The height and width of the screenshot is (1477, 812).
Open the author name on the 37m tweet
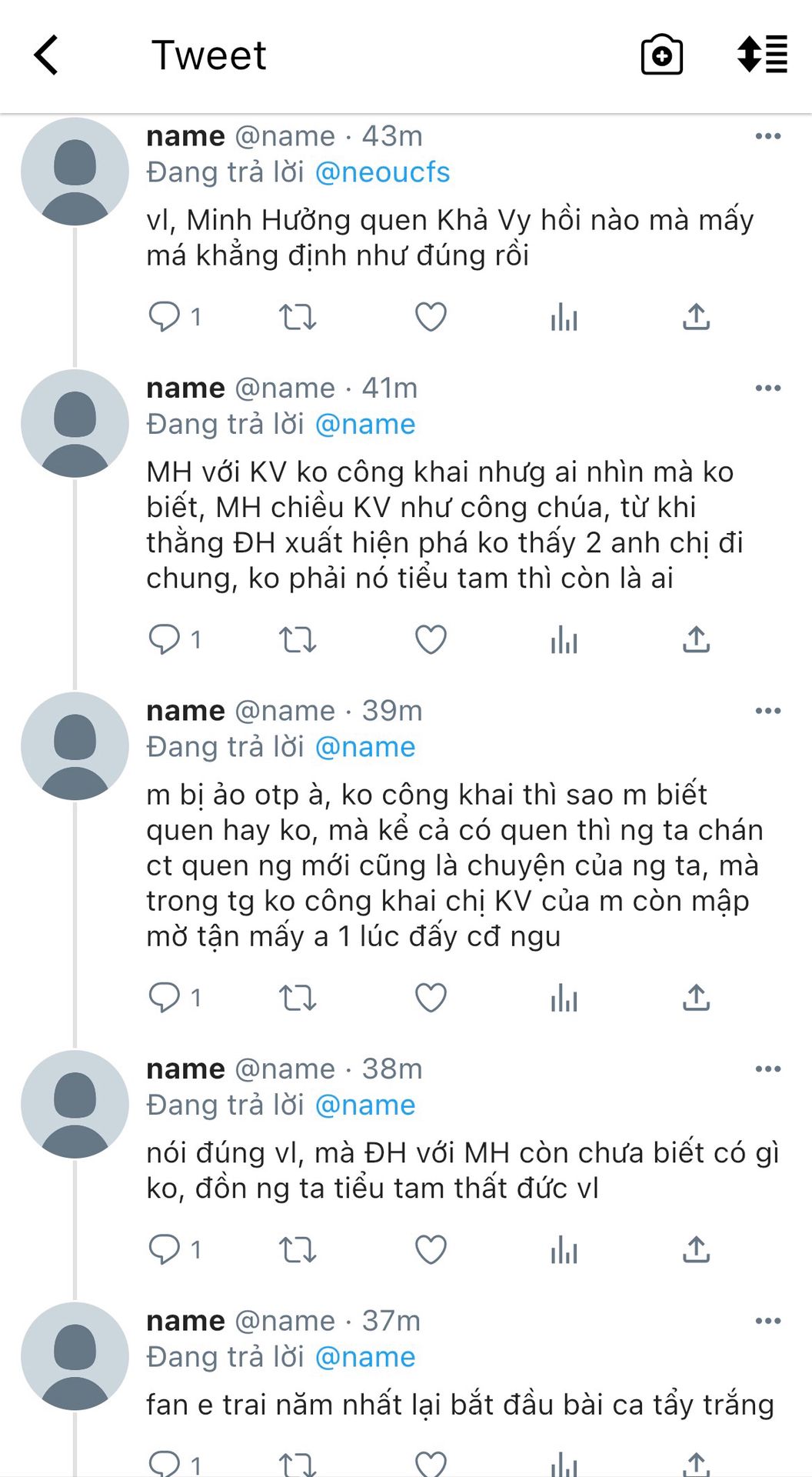185,1321
